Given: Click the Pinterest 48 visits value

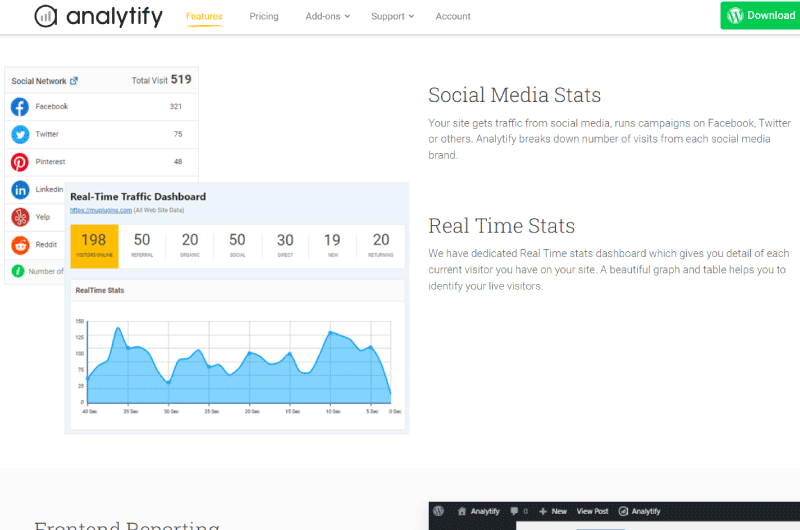Looking at the screenshot, I should (178, 162).
